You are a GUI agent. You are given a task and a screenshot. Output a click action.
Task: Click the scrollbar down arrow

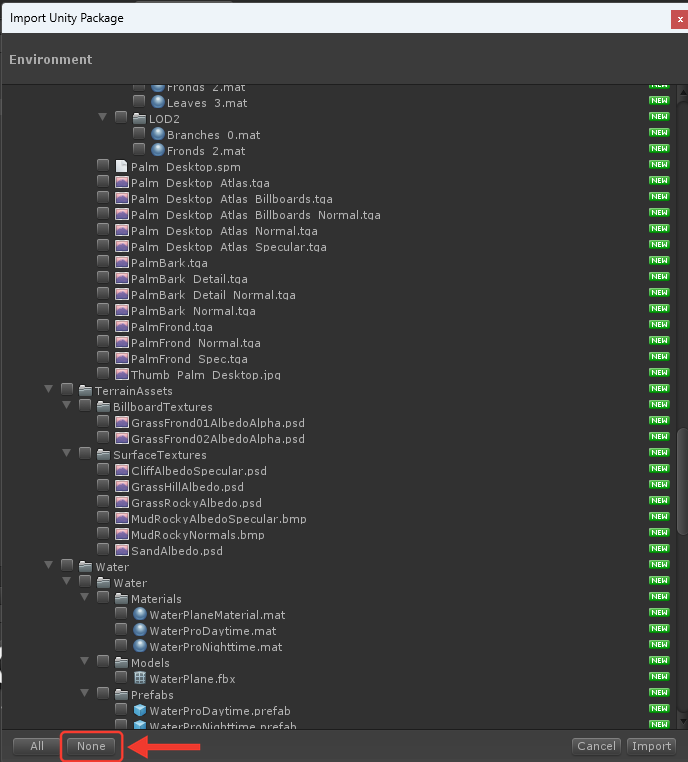click(683, 721)
